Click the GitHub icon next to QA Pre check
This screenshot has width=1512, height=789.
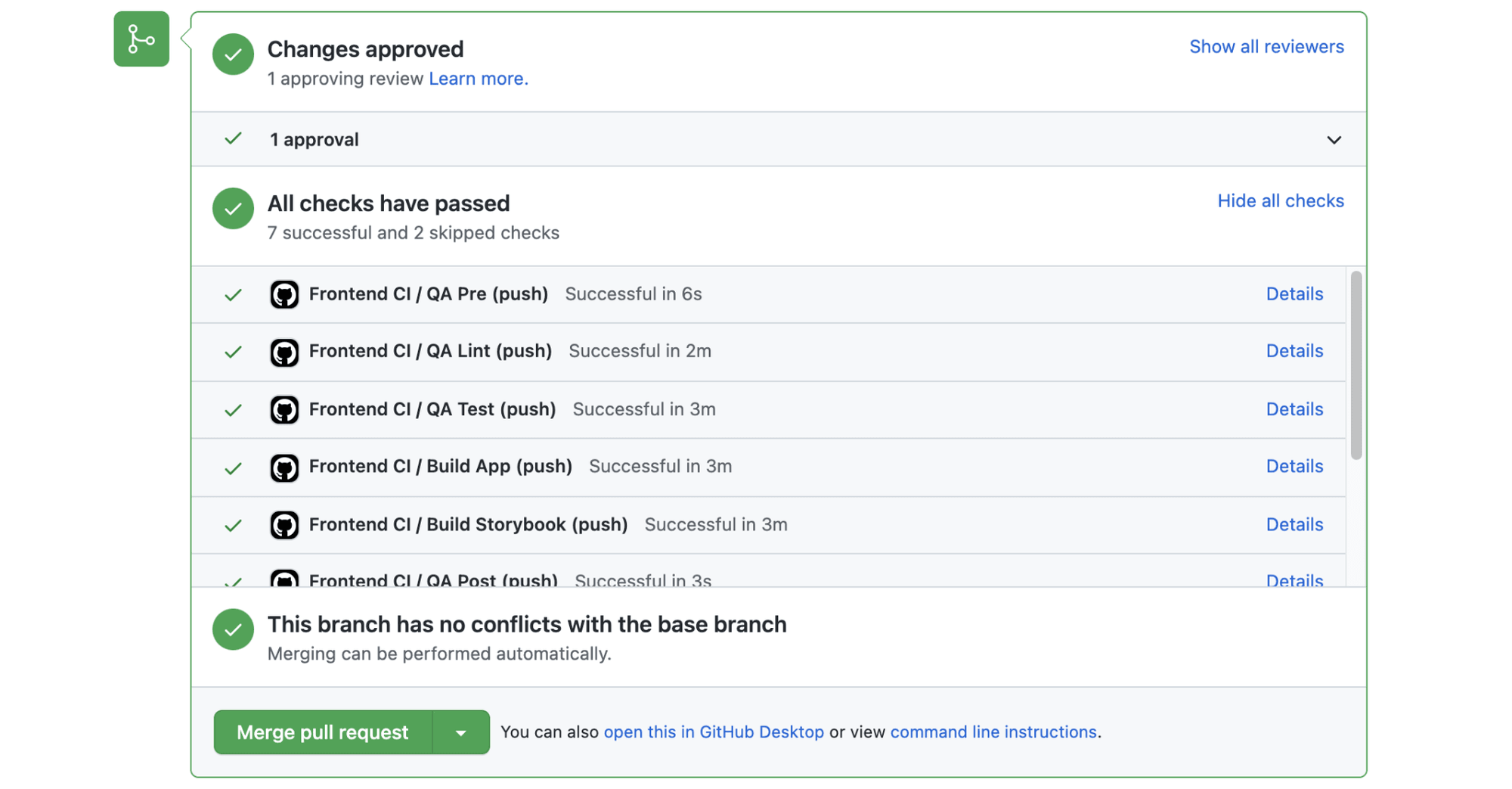[284, 294]
